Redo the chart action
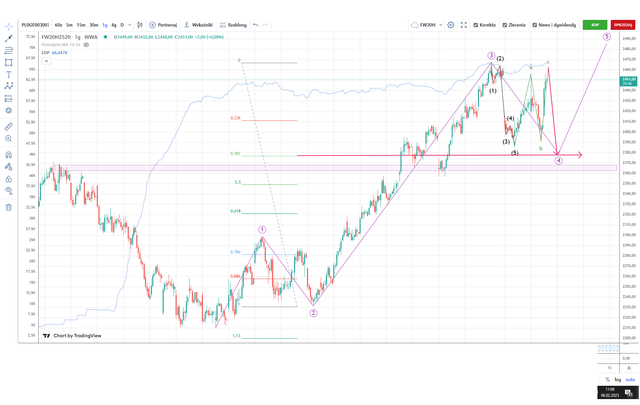The image size is (640, 405). click(x=265, y=25)
